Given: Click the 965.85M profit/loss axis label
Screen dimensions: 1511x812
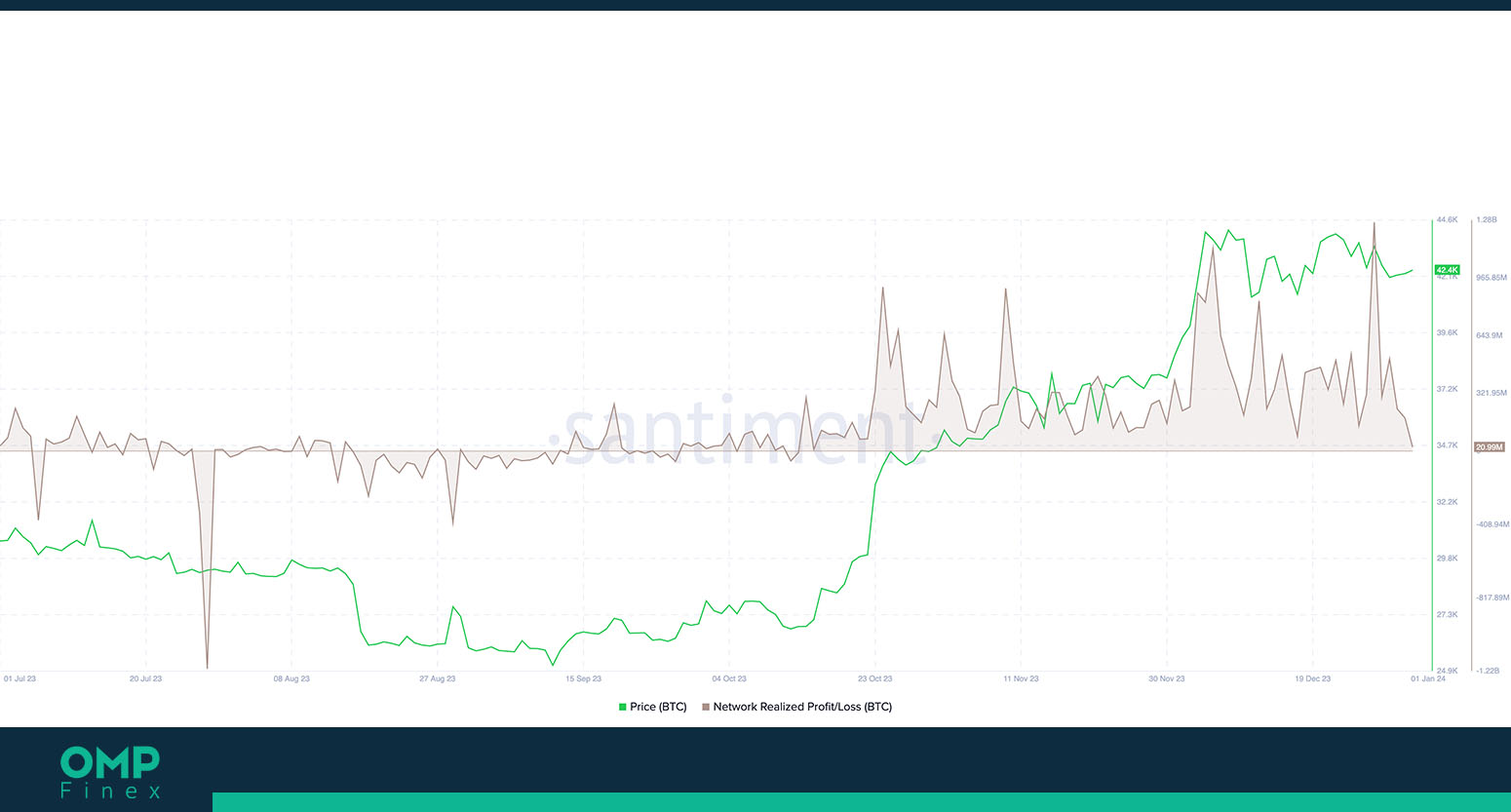Looking at the screenshot, I should click(x=1492, y=278).
